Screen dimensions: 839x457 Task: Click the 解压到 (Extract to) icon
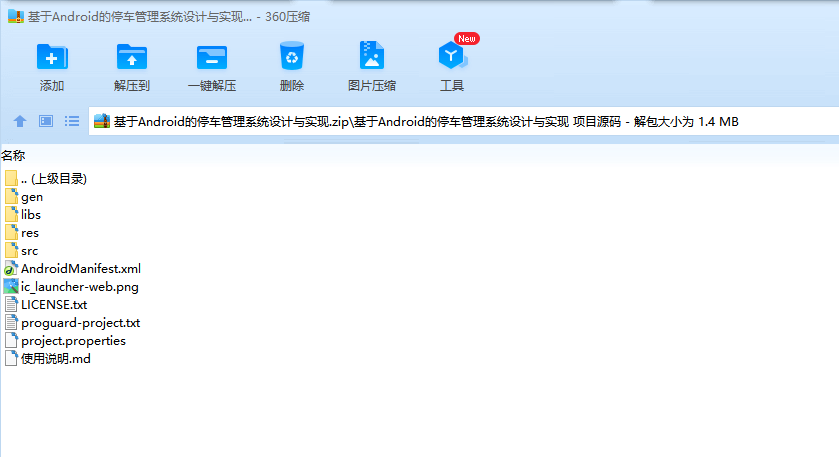[132, 57]
